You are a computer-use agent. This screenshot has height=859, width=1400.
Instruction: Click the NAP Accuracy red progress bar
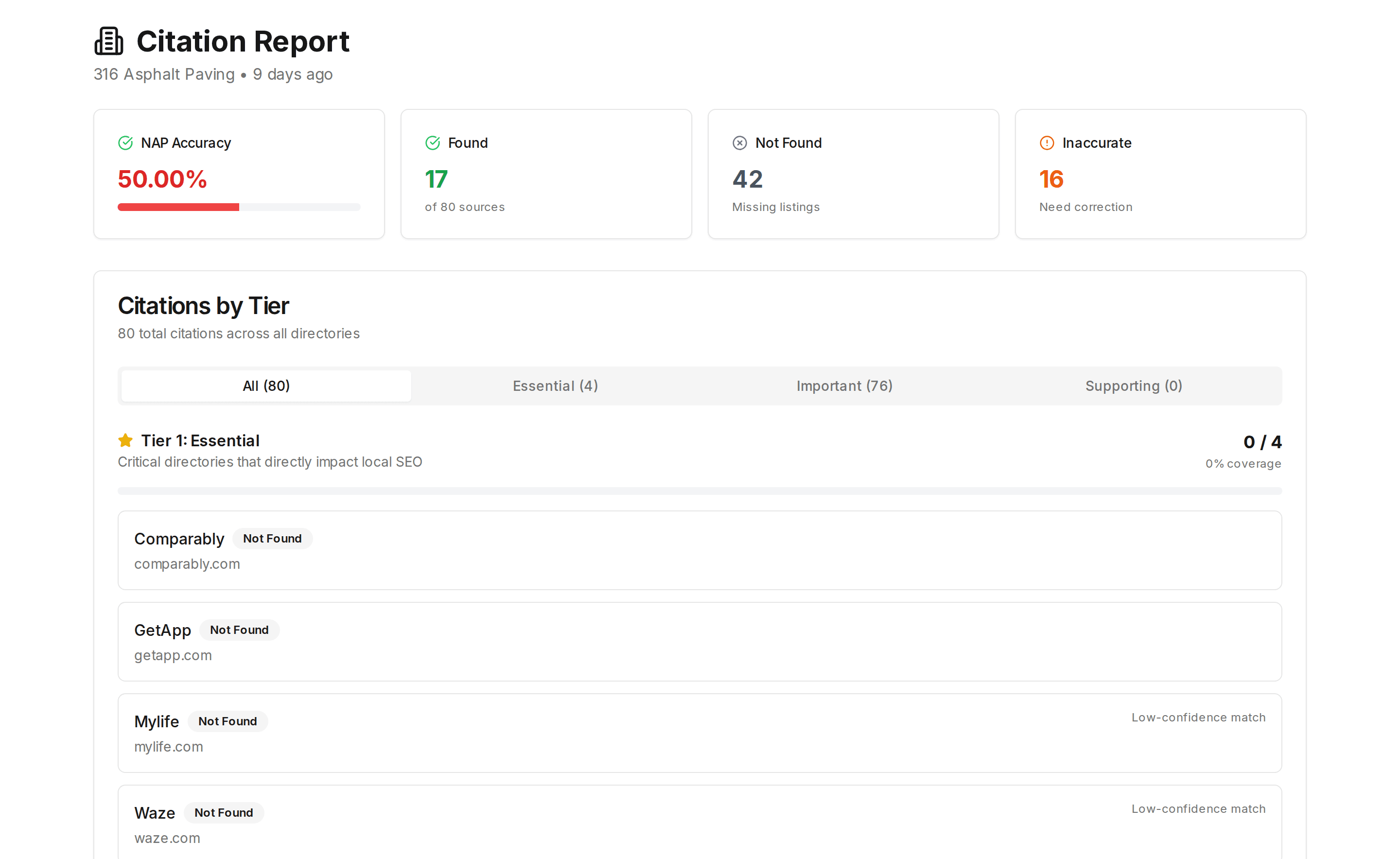click(x=239, y=208)
